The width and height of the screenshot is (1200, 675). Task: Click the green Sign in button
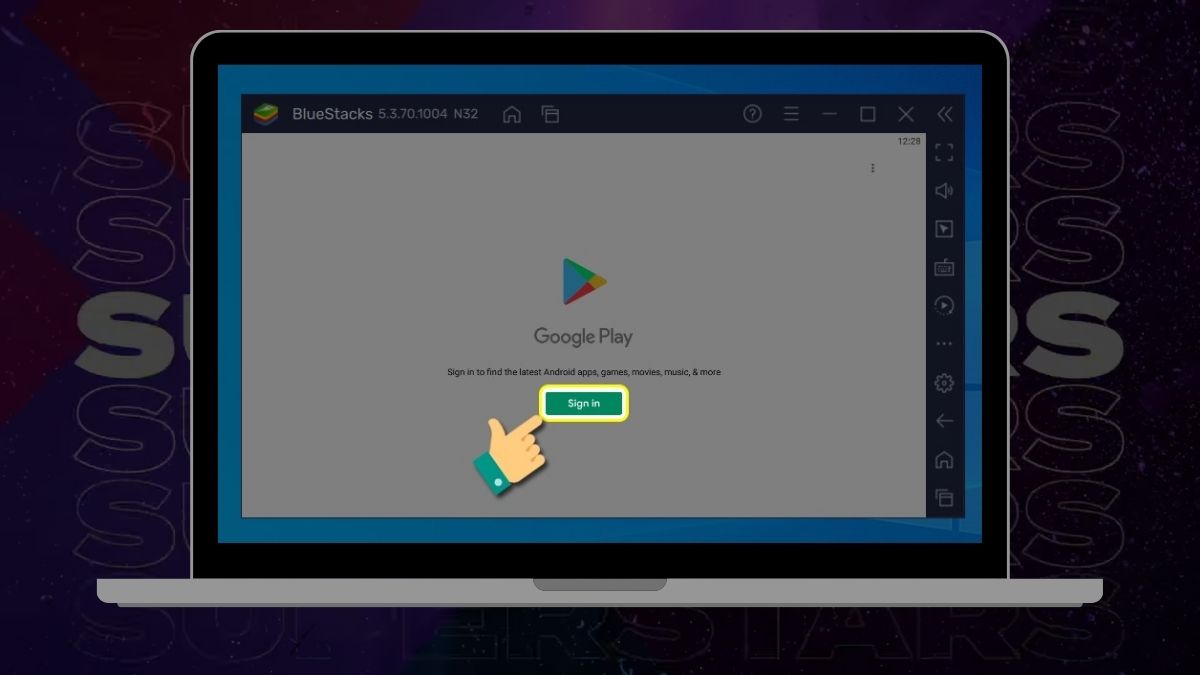point(584,403)
